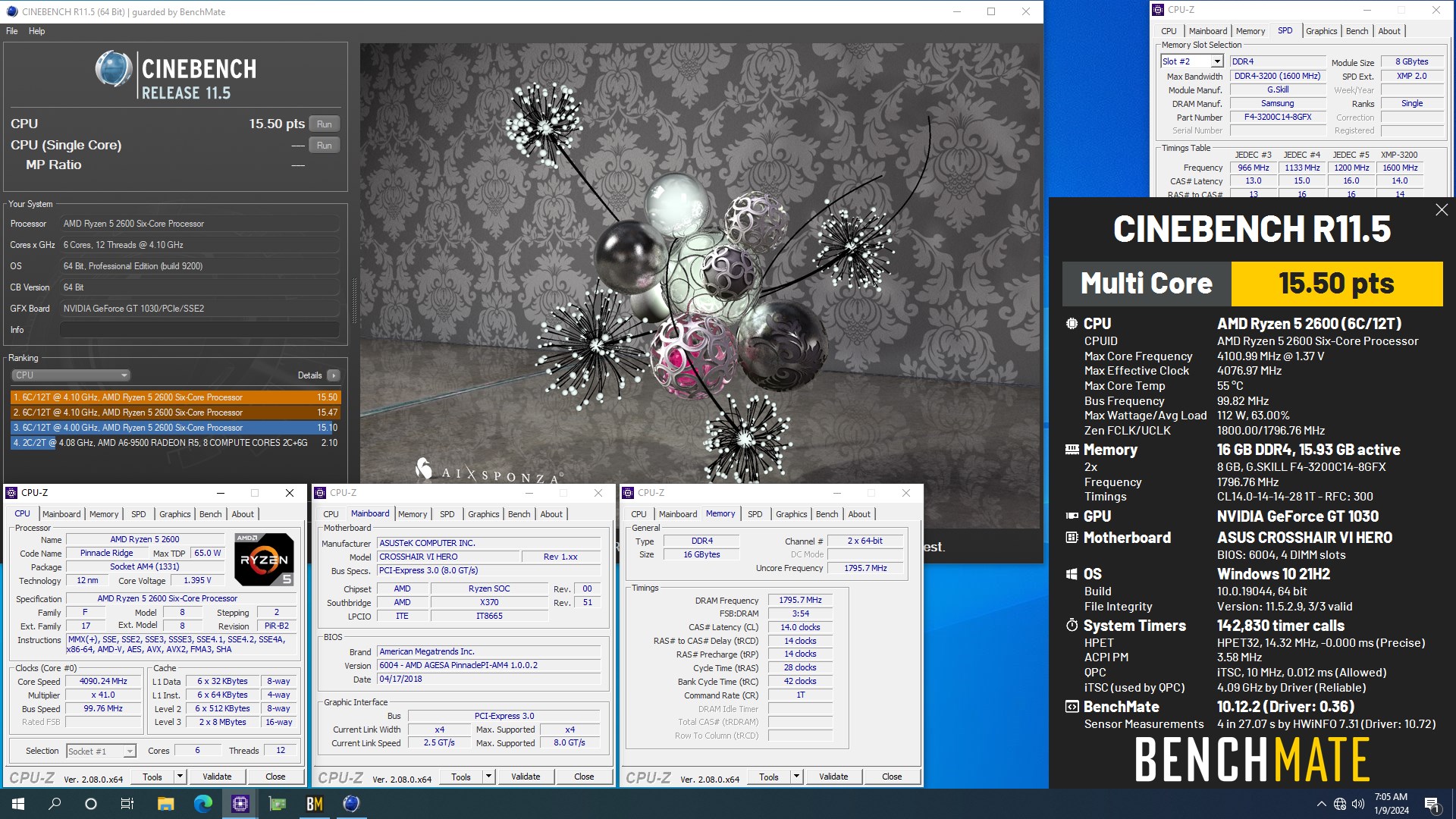Open Socket #1 selection dropdown
The width and height of the screenshot is (1456, 819).
click(x=101, y=752)
